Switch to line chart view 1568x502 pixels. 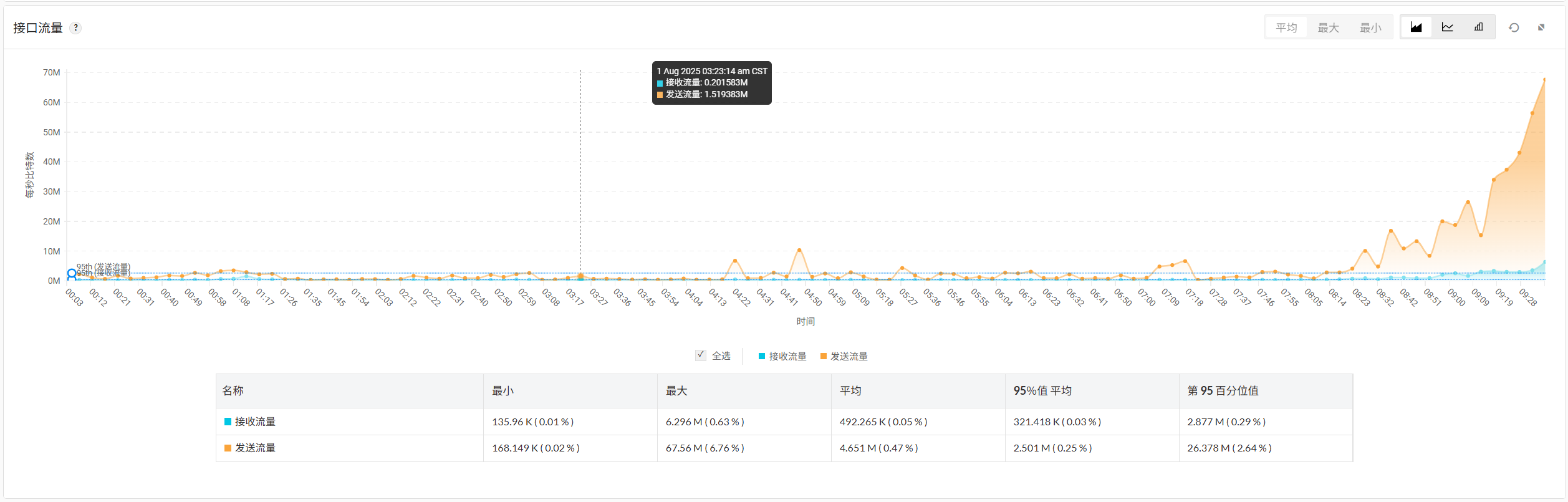[1447, 27]
